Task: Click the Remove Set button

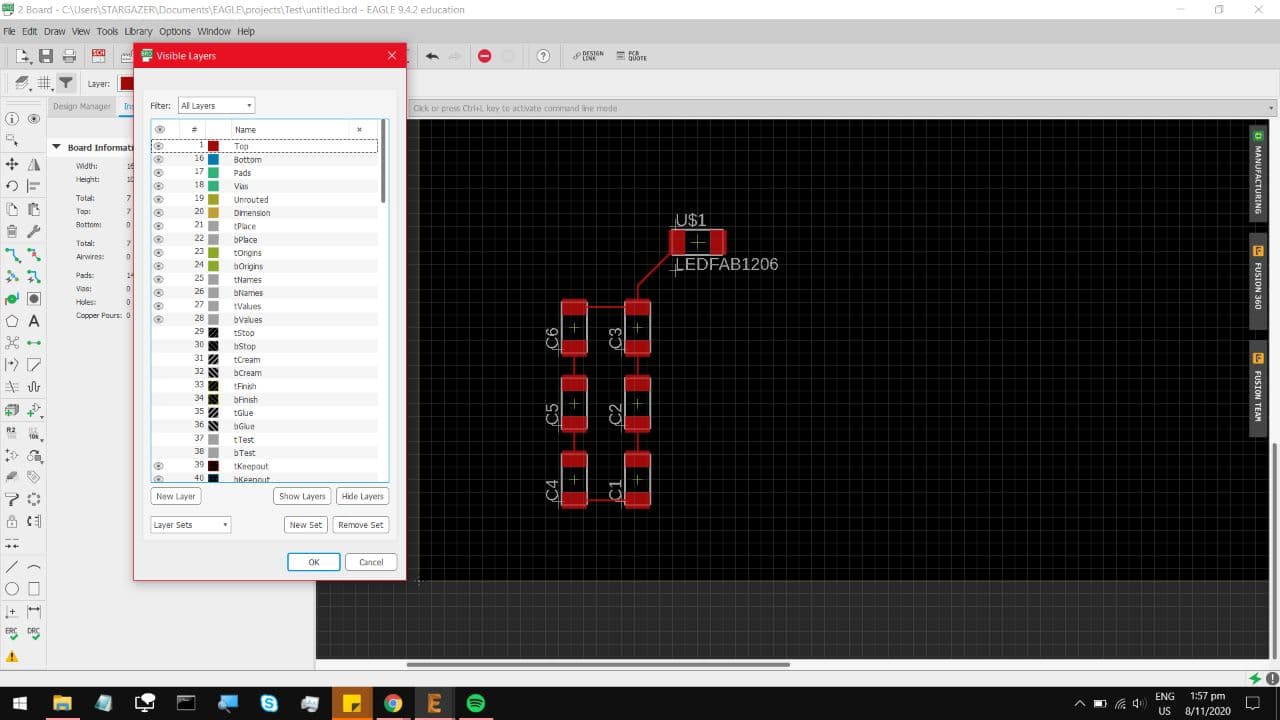Action: pyautogui.click(x=361, y=524)
